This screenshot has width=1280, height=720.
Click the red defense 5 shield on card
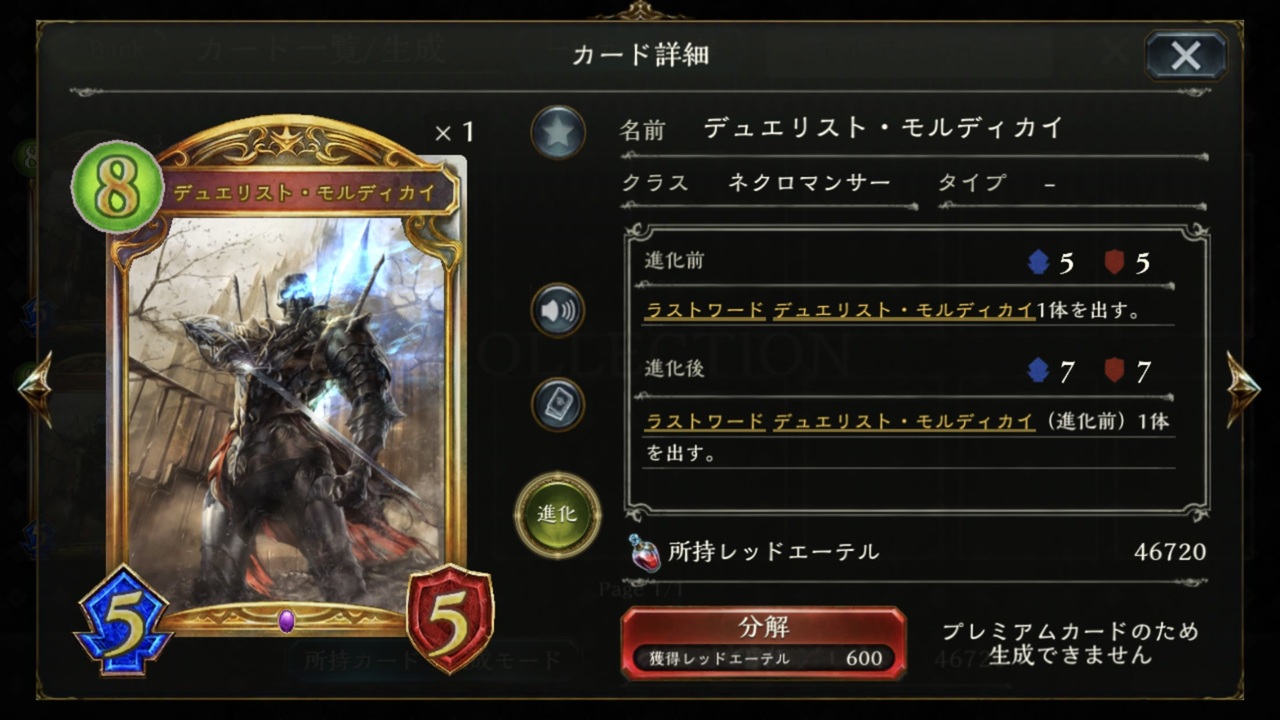(450, 618)
